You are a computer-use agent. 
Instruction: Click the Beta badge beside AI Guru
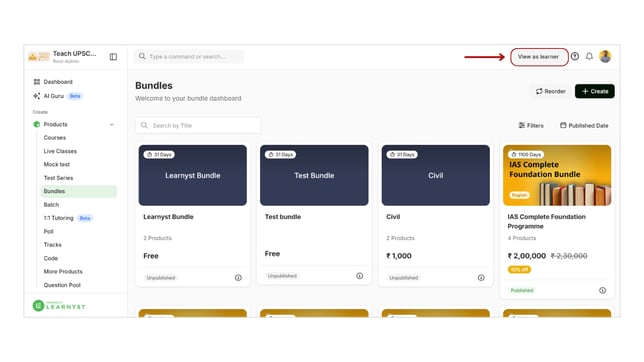(x=75, y=96)
